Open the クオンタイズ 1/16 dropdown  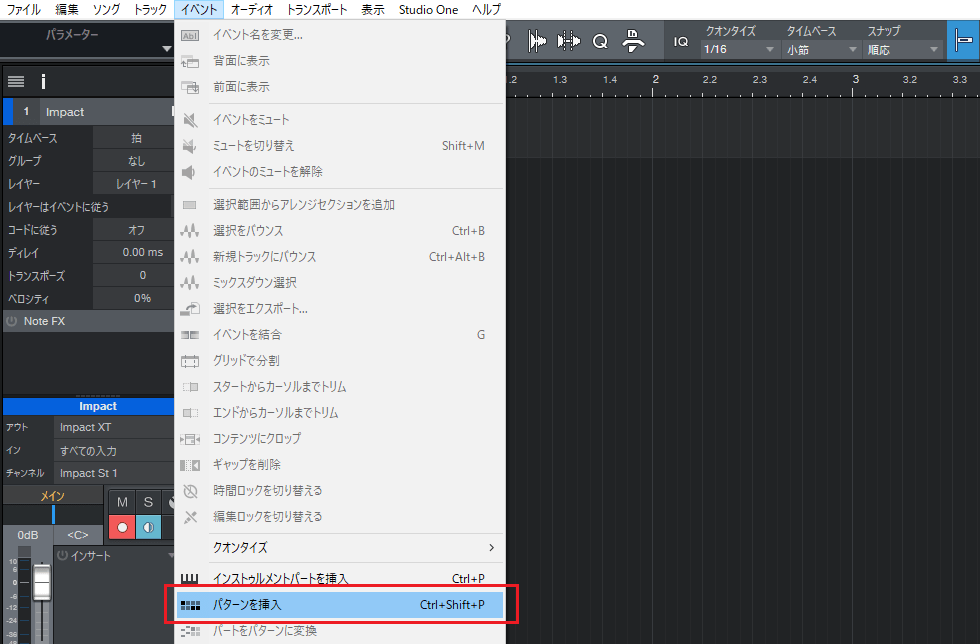[740, 49]
